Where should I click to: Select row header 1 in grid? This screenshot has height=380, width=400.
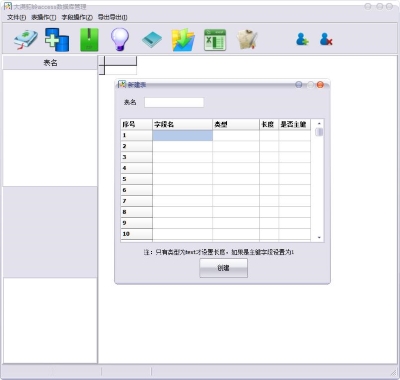(136, 135)
